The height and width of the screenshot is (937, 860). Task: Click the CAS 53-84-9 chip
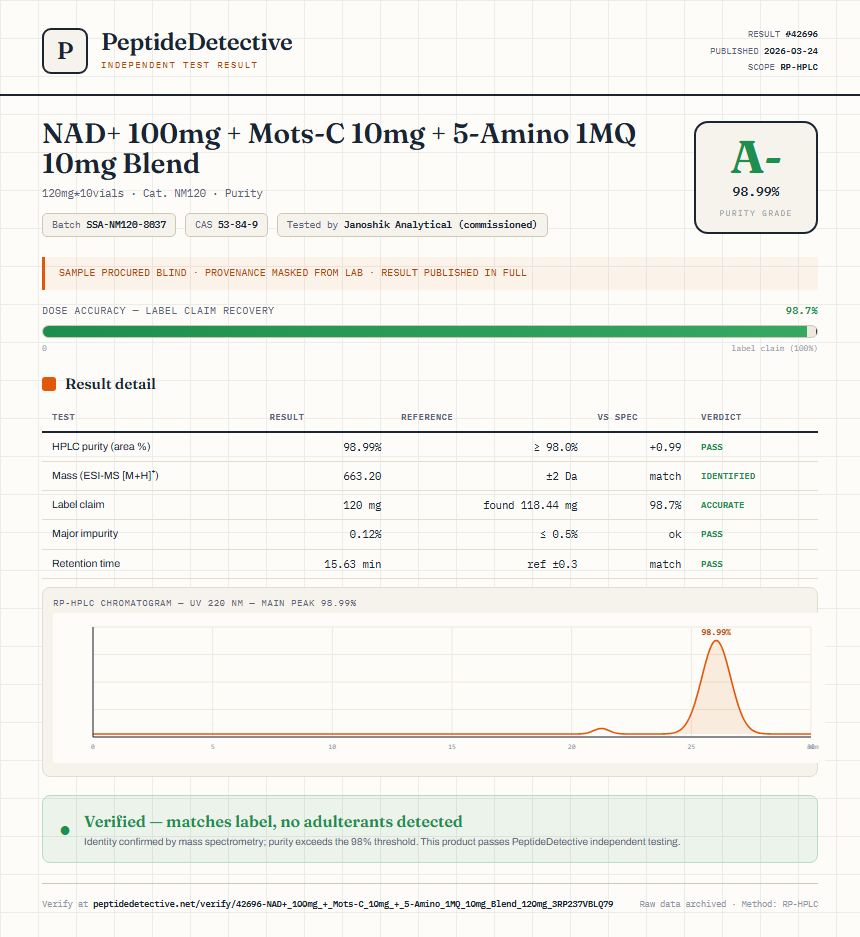tap(227, 225)
